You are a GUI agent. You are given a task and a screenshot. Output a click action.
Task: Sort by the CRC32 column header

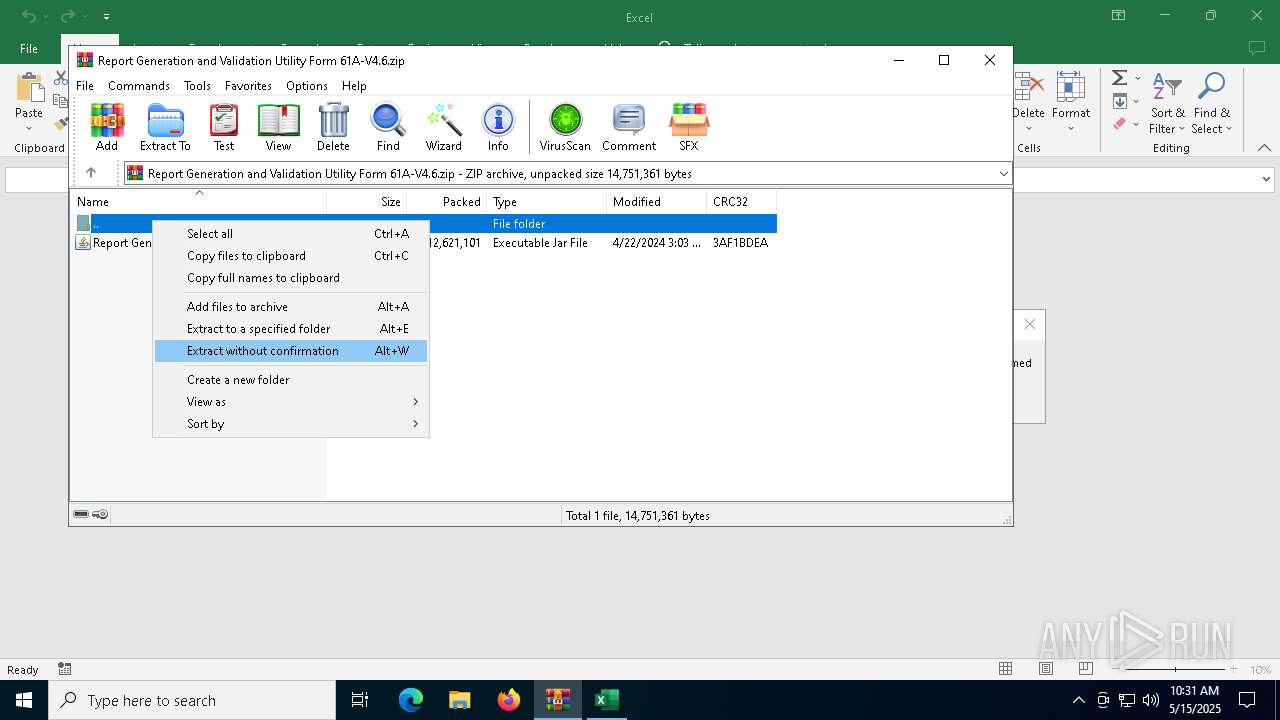[x=741, y=202]
